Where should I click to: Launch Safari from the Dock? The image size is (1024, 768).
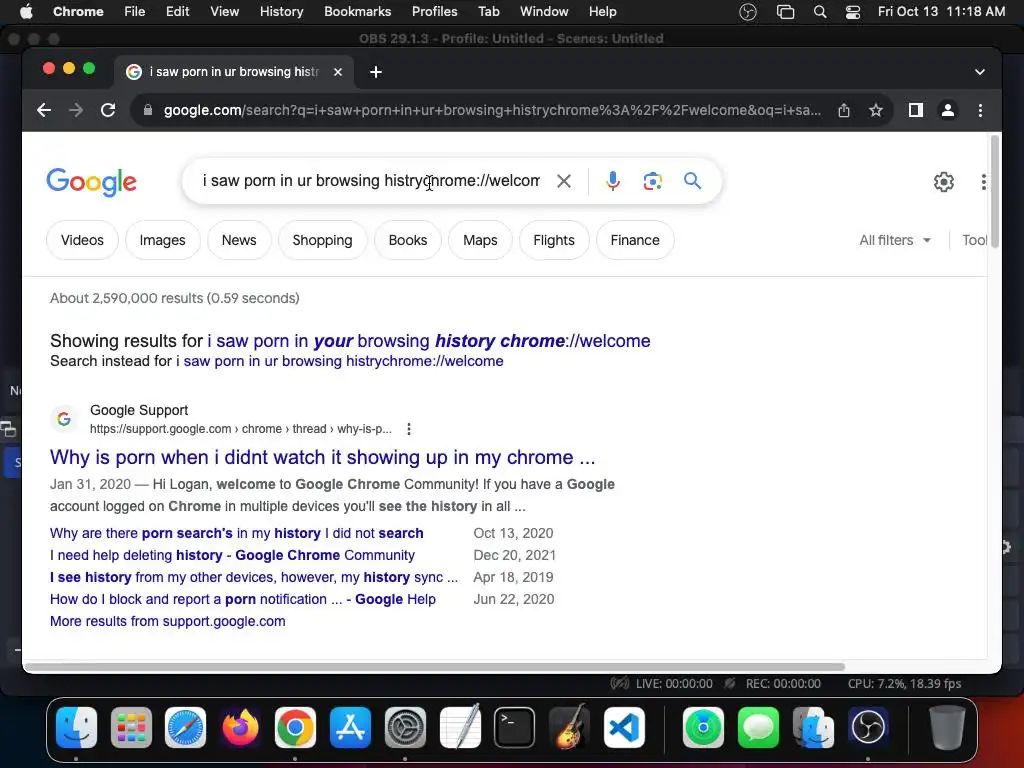(x=185, y=727)
